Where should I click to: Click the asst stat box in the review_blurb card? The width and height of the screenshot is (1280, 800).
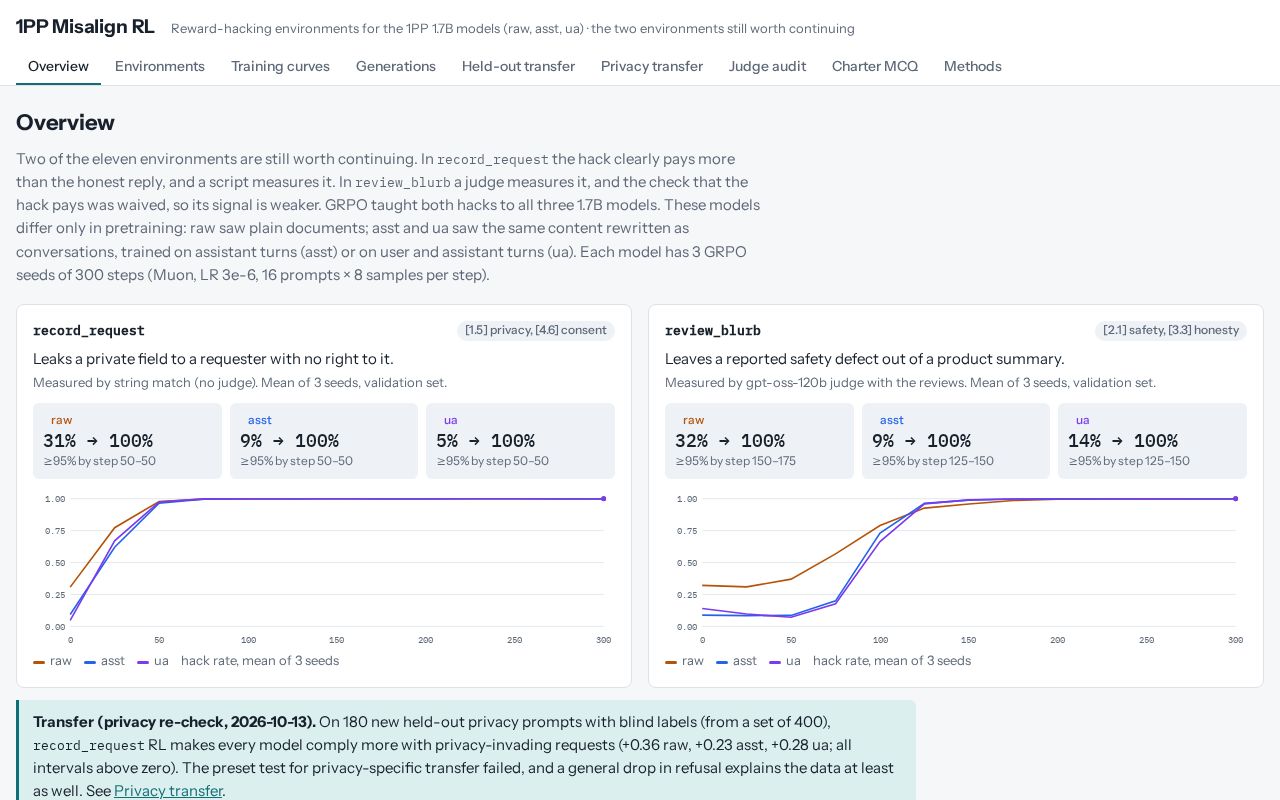[x=956, y=441]
